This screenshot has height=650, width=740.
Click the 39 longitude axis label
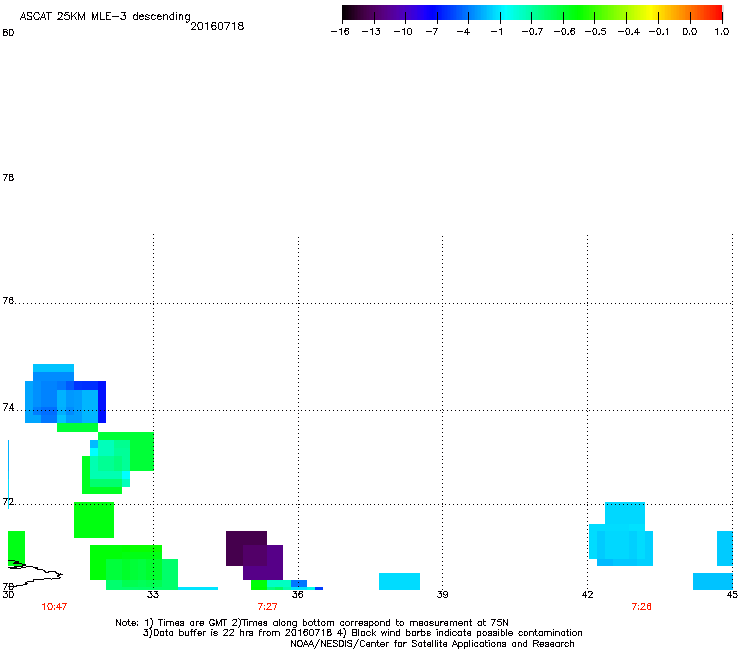(x=442, y=594)
